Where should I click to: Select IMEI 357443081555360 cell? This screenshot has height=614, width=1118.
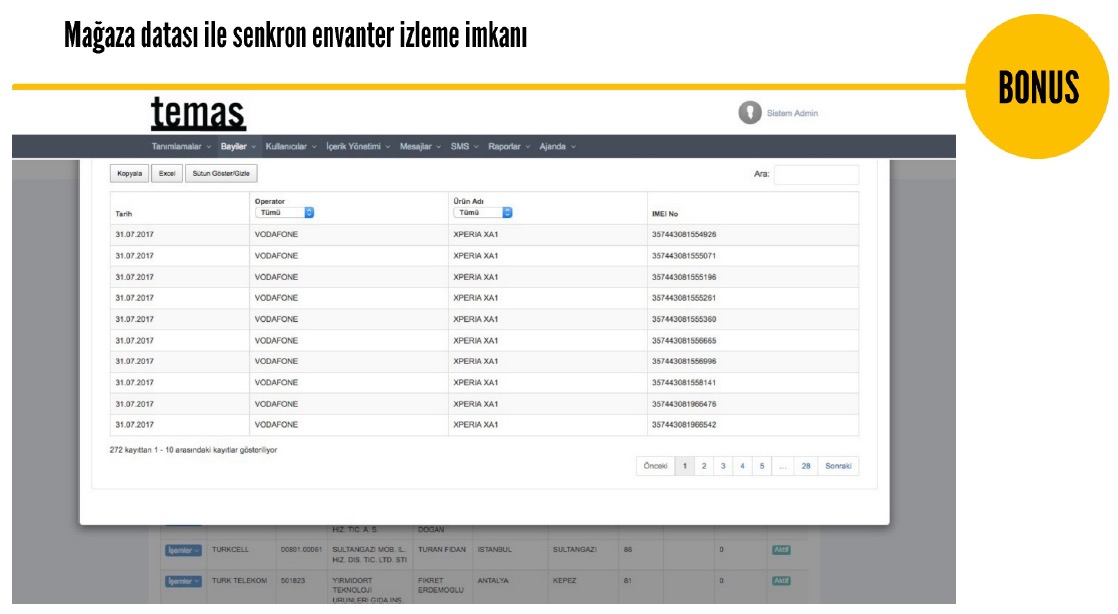click(684, 319)
